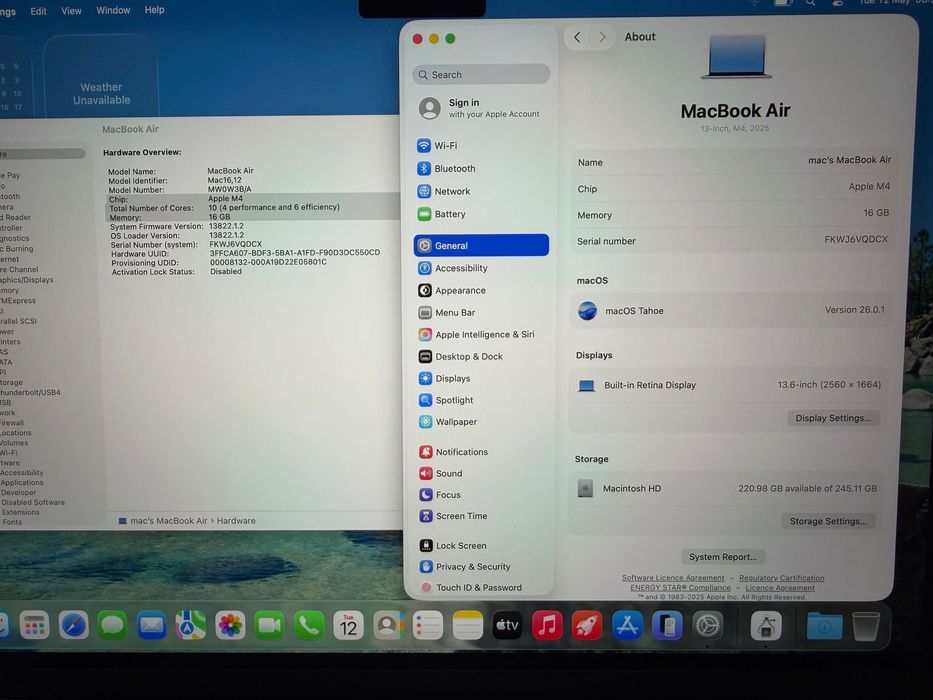Open Apple TV from the Dock
The image size is (933, 700).
tap(508, 626)
